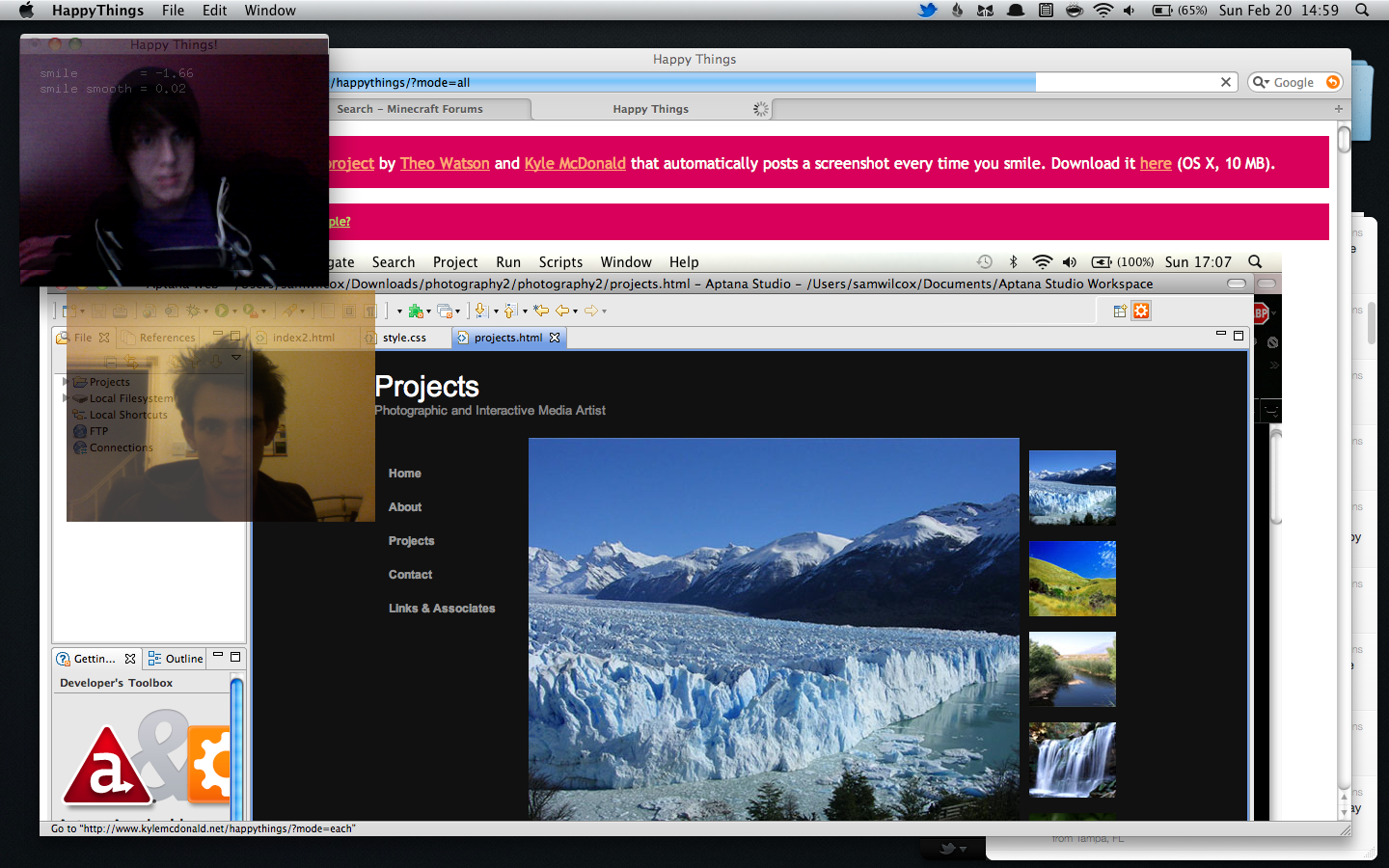
Task: Open the Kyle McDonald link
Action: click(575, 164)
